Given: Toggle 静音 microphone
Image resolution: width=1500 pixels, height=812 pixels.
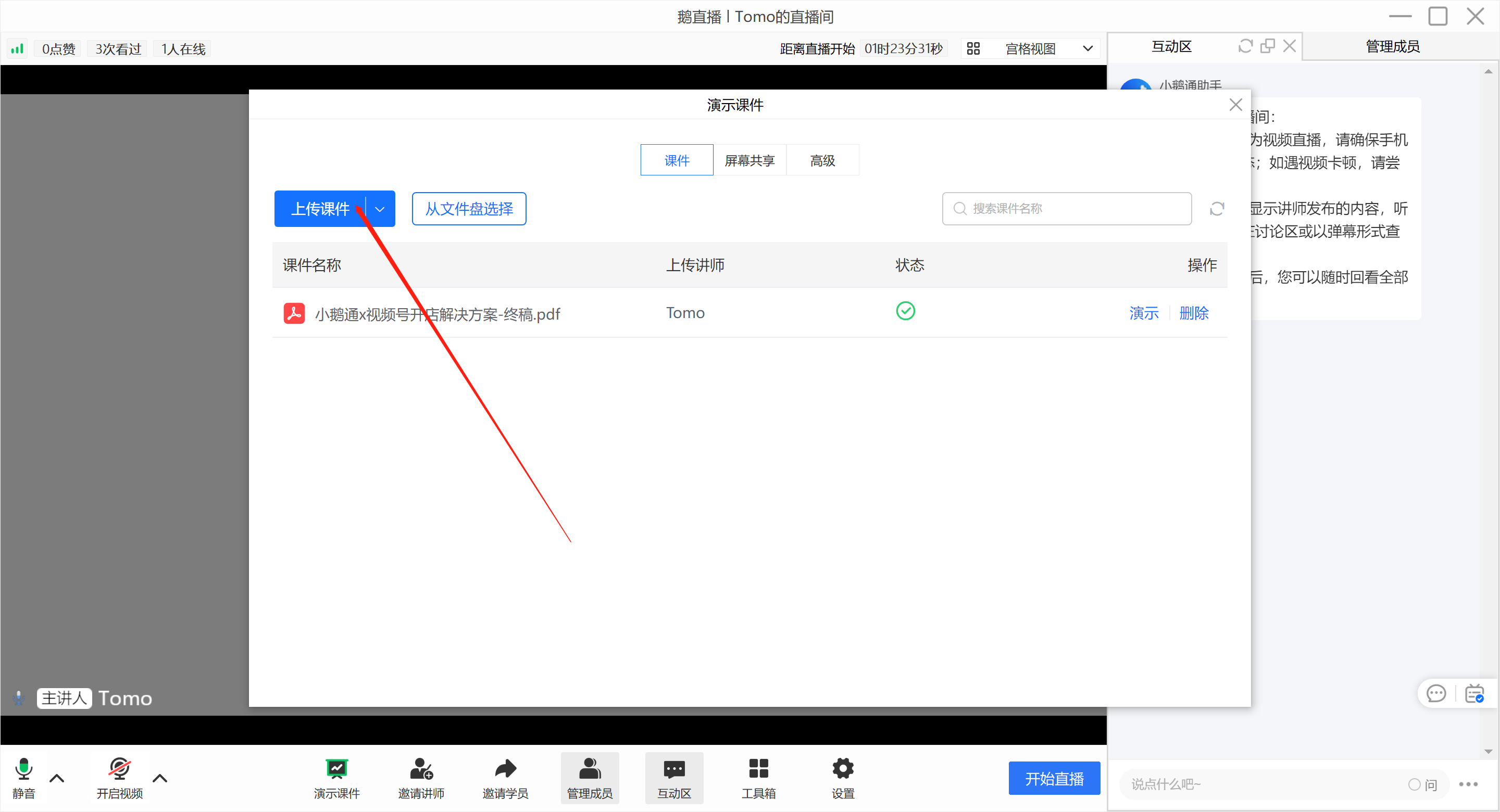Looking at the screenshot, I should click(24, 769).
